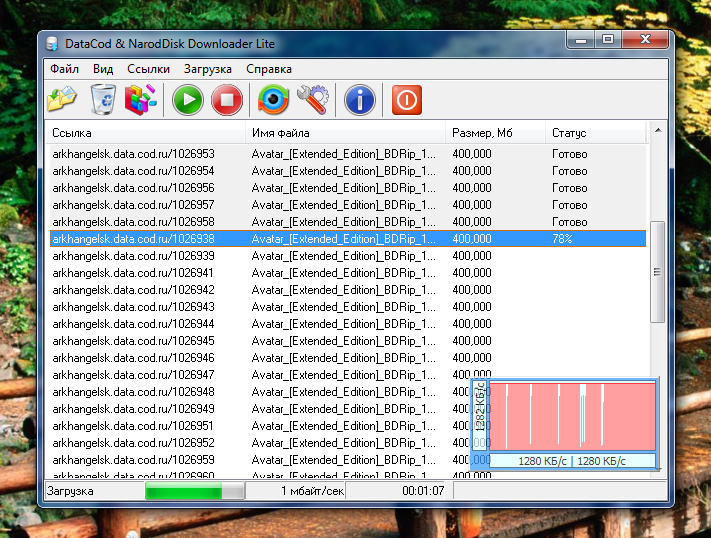Screen dimensions: 711x538
Task: Click Загрузка status bar label
Action: 70,491
